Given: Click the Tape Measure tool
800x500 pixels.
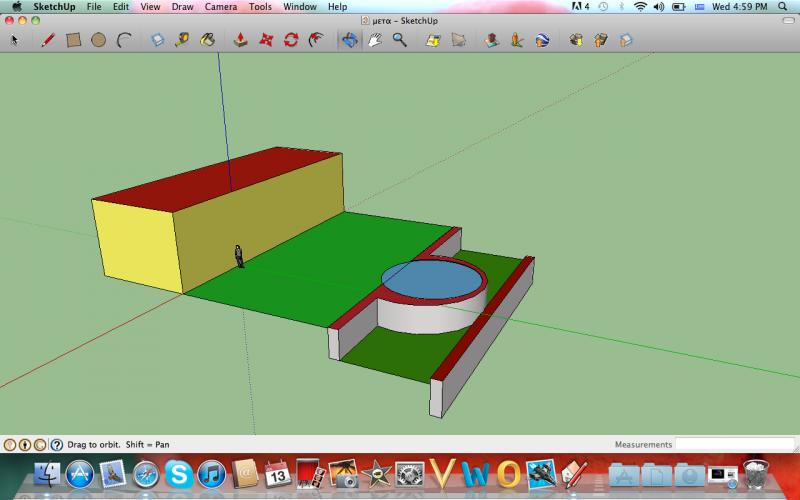Looking at the screenshot, I should pyautogui.click(x=182, y=40).
